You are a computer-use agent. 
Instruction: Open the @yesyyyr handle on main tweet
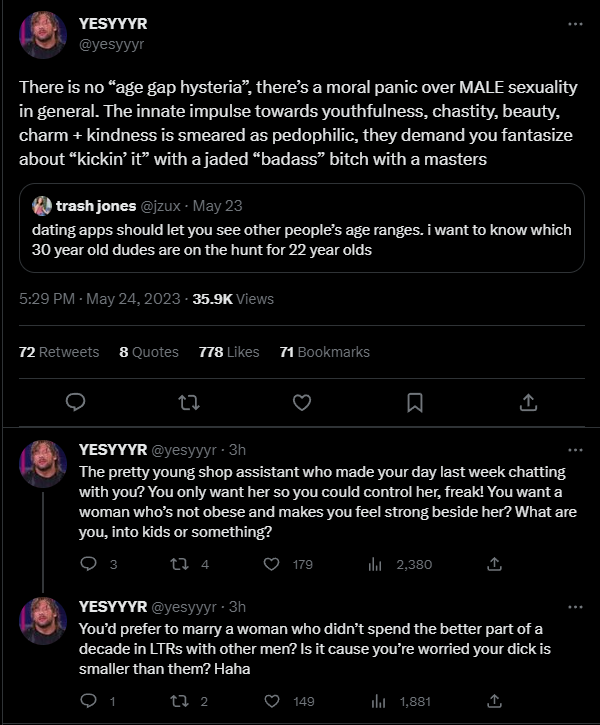tap(111, 44)
